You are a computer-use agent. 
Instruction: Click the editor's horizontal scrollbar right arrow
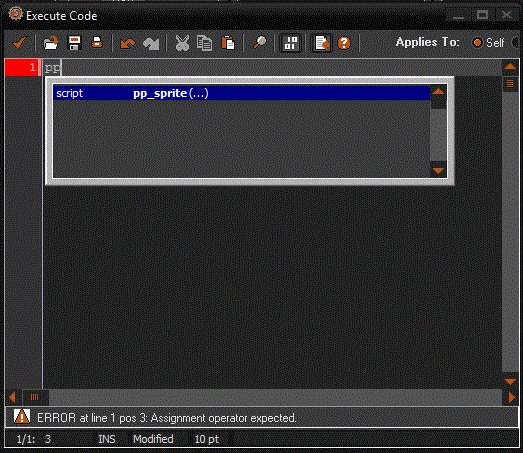[511, 397]
